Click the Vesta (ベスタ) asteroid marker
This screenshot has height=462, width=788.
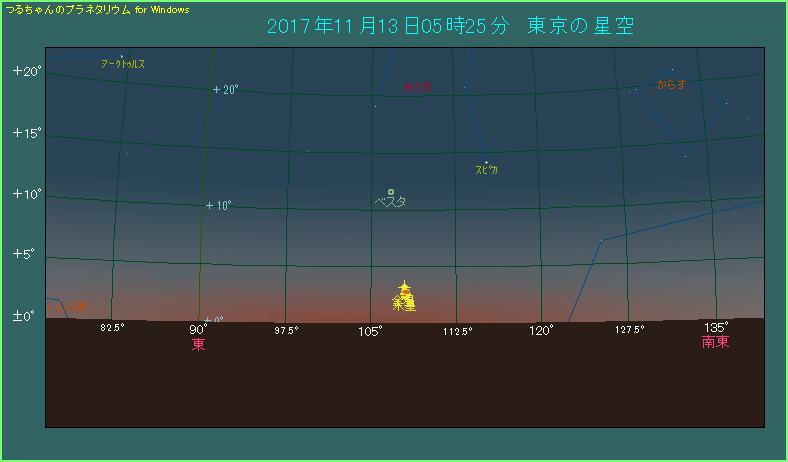pyautogui.click(x=391, y=191)
